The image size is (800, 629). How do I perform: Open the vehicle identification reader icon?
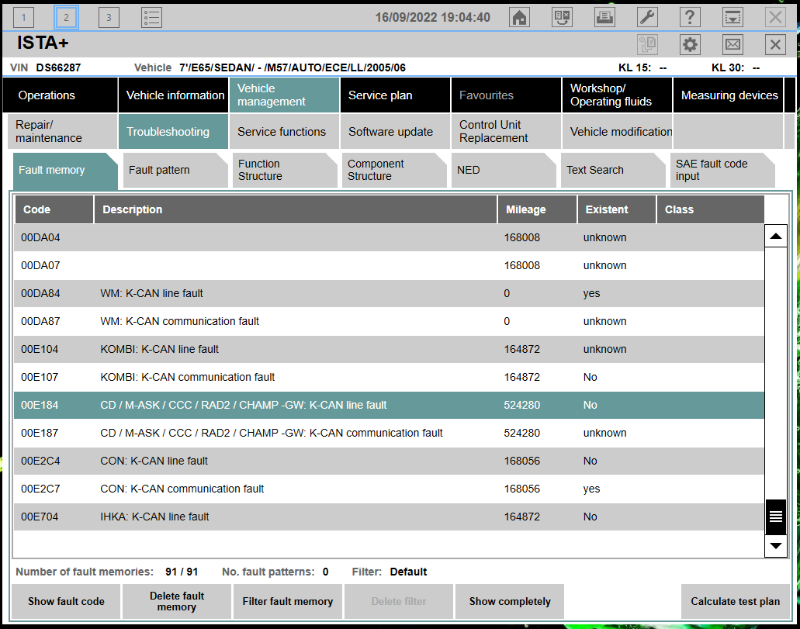tap(562, 17)
